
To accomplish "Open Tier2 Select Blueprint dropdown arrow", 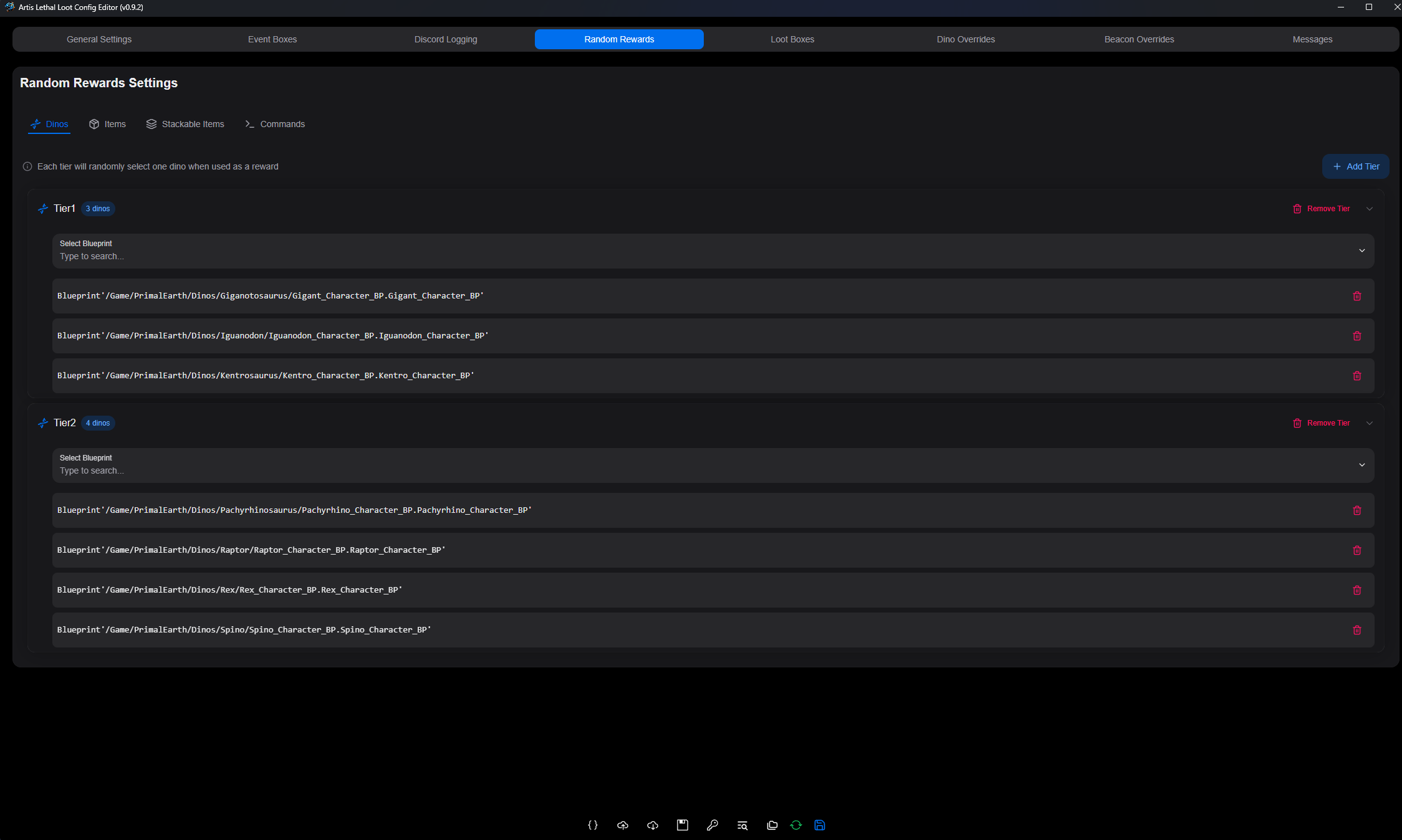I will tap(1361, 465).
